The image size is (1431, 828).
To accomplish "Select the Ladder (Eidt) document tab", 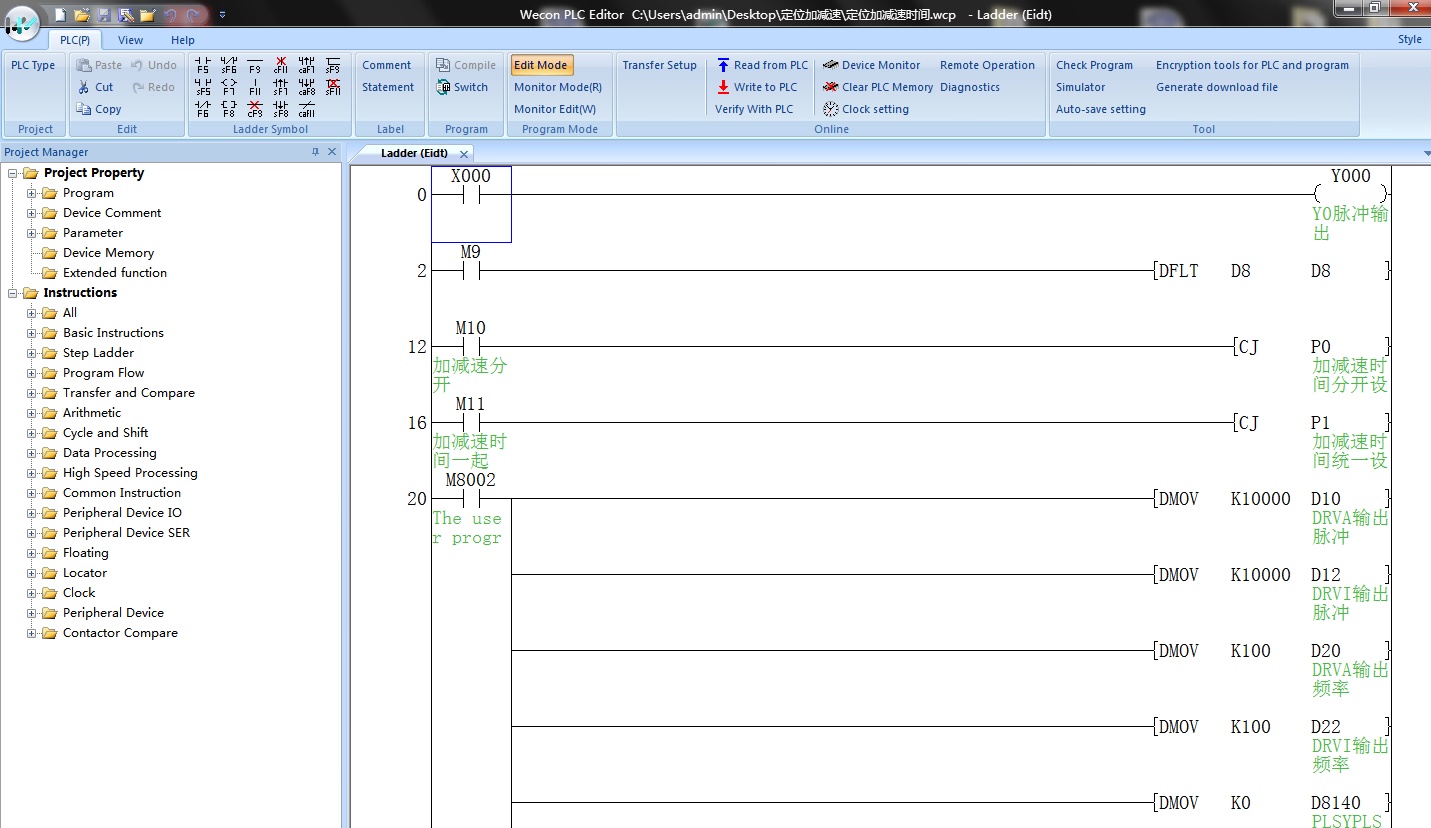I will tap(414, 153).
